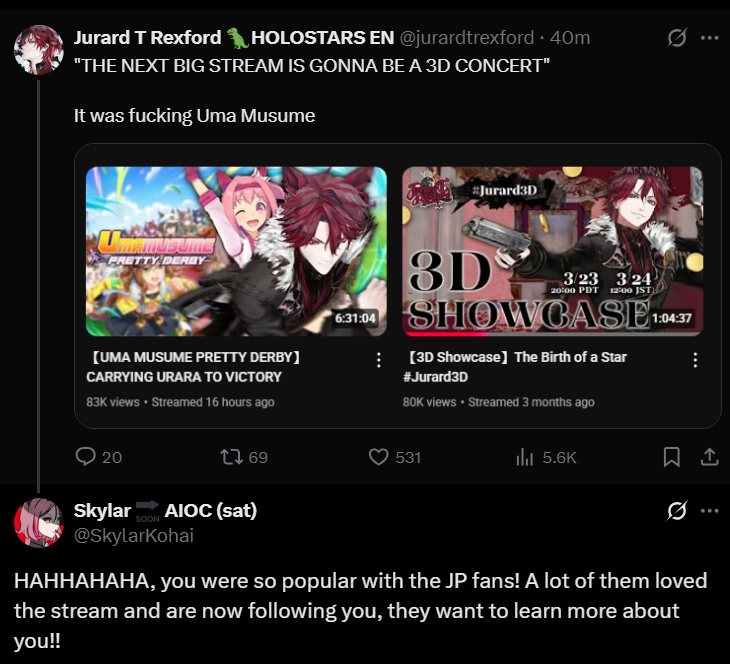This screenshot has width=730, height=664.
Task: Open Skylar's profile avatar
Action: click(39, 522)
